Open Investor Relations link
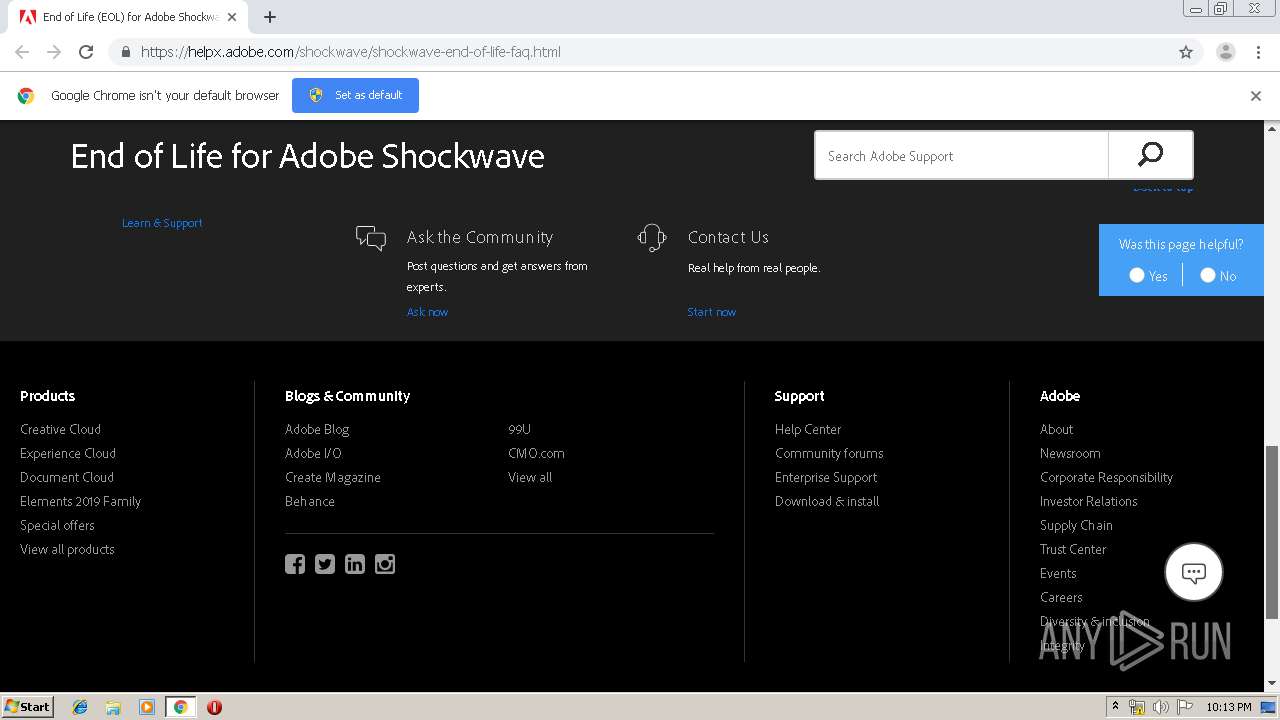This screenshot has height=720, width=1280. point(1088,501)
